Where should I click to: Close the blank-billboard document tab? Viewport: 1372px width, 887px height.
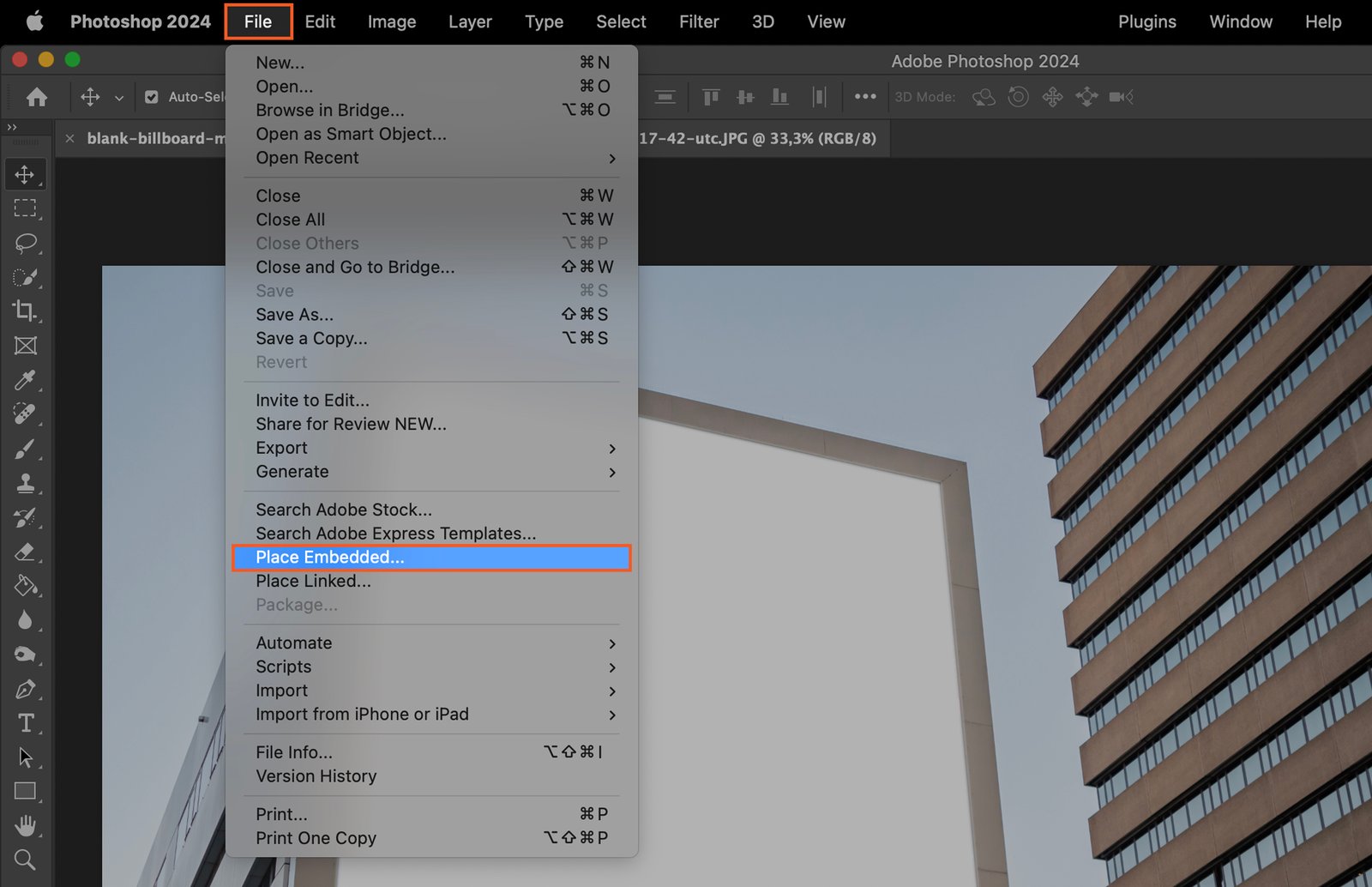pos(70,138)
